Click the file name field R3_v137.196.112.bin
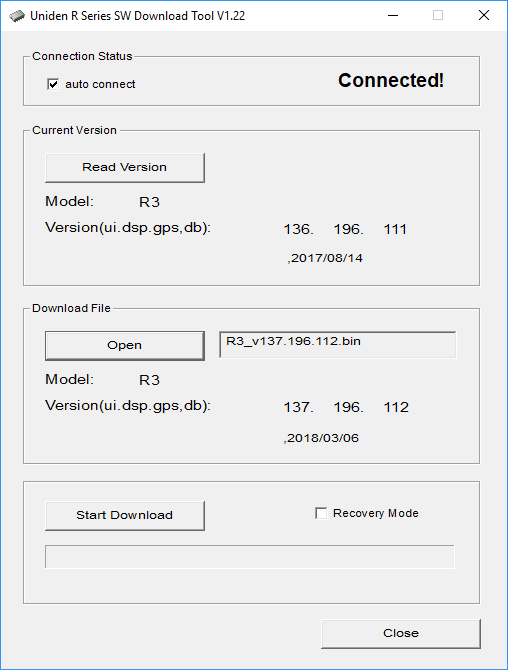This screenshot has height=670, width=508. (x=338, y=344)
